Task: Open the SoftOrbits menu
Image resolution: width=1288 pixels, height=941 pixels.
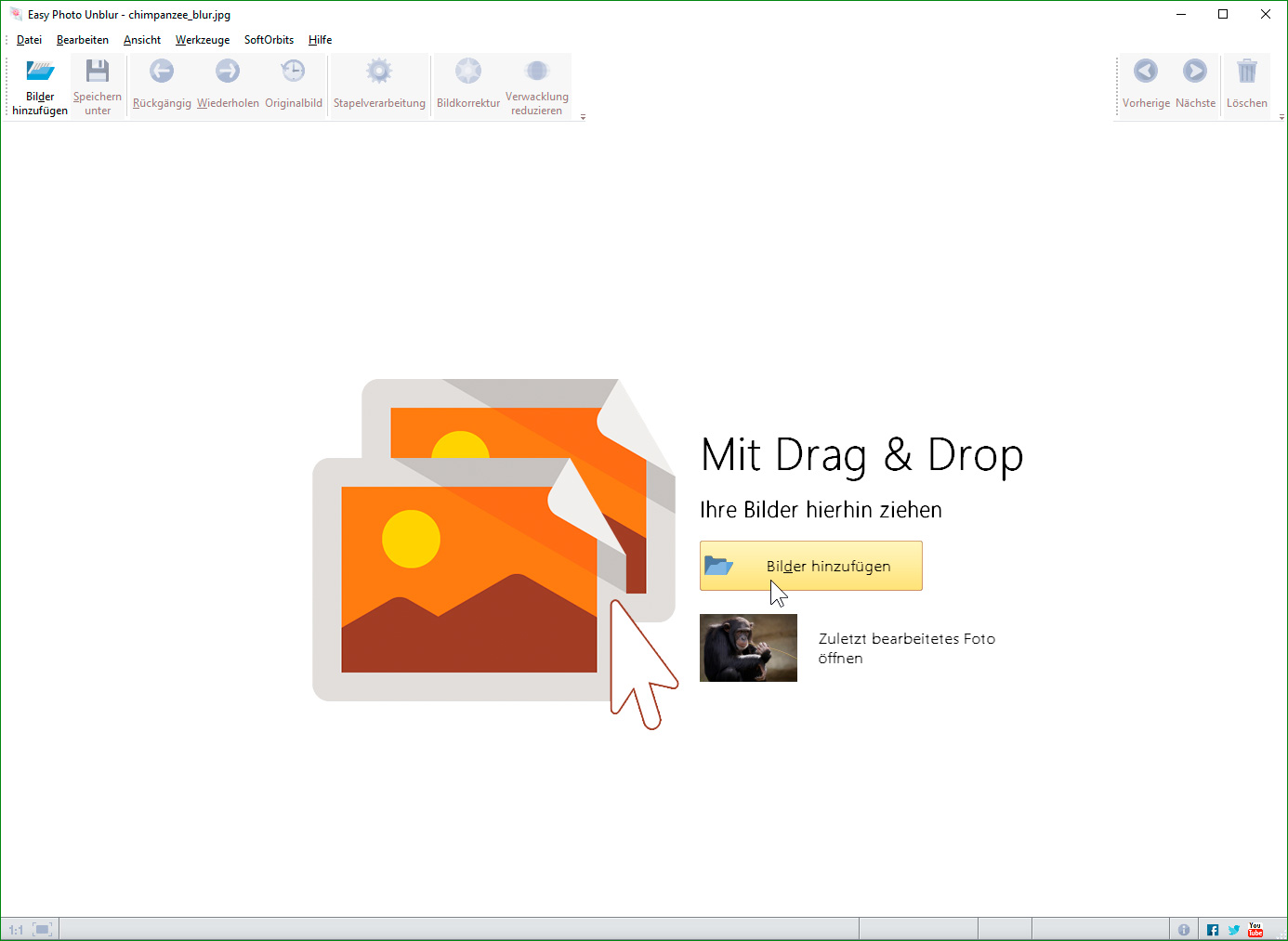Action: click(269, 40)
